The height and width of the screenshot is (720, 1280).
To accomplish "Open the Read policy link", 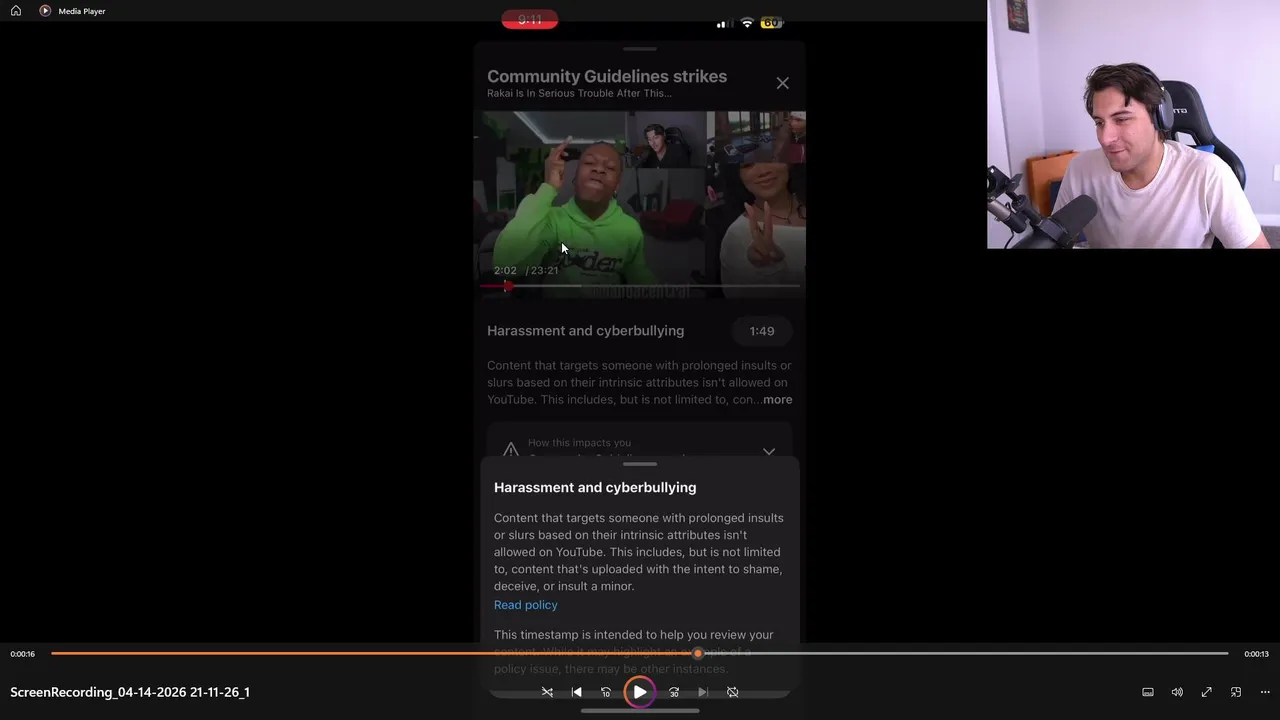I will click(526, 605).
